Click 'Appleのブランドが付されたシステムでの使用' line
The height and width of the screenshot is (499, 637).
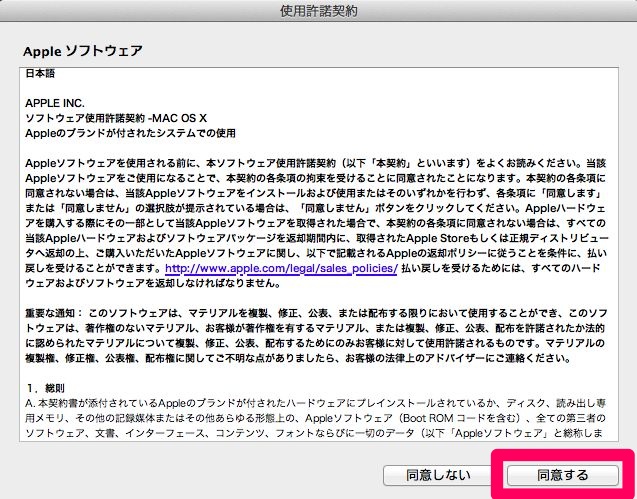pos(130,133)
